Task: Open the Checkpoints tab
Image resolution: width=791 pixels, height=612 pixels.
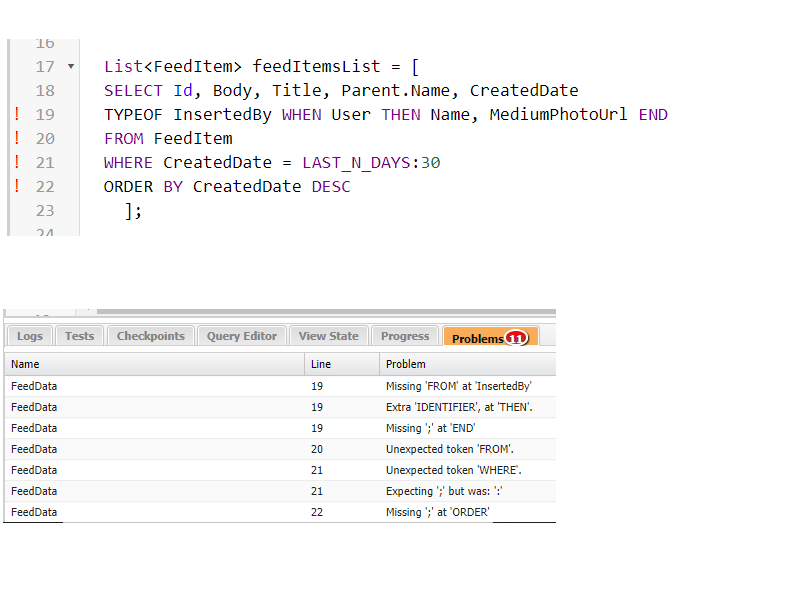Action: coord(150,336)
